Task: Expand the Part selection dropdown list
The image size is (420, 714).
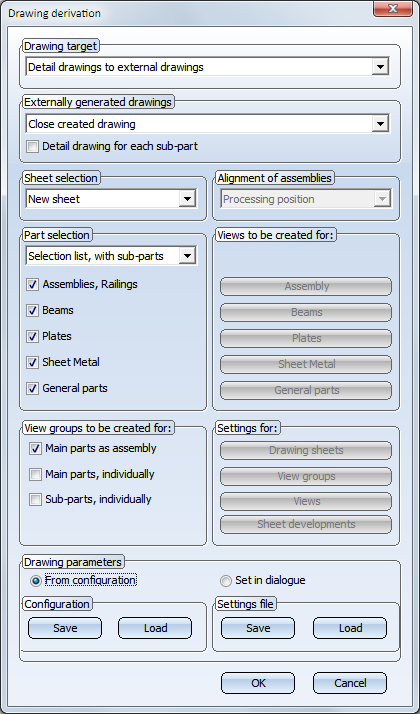Action: 111,256
